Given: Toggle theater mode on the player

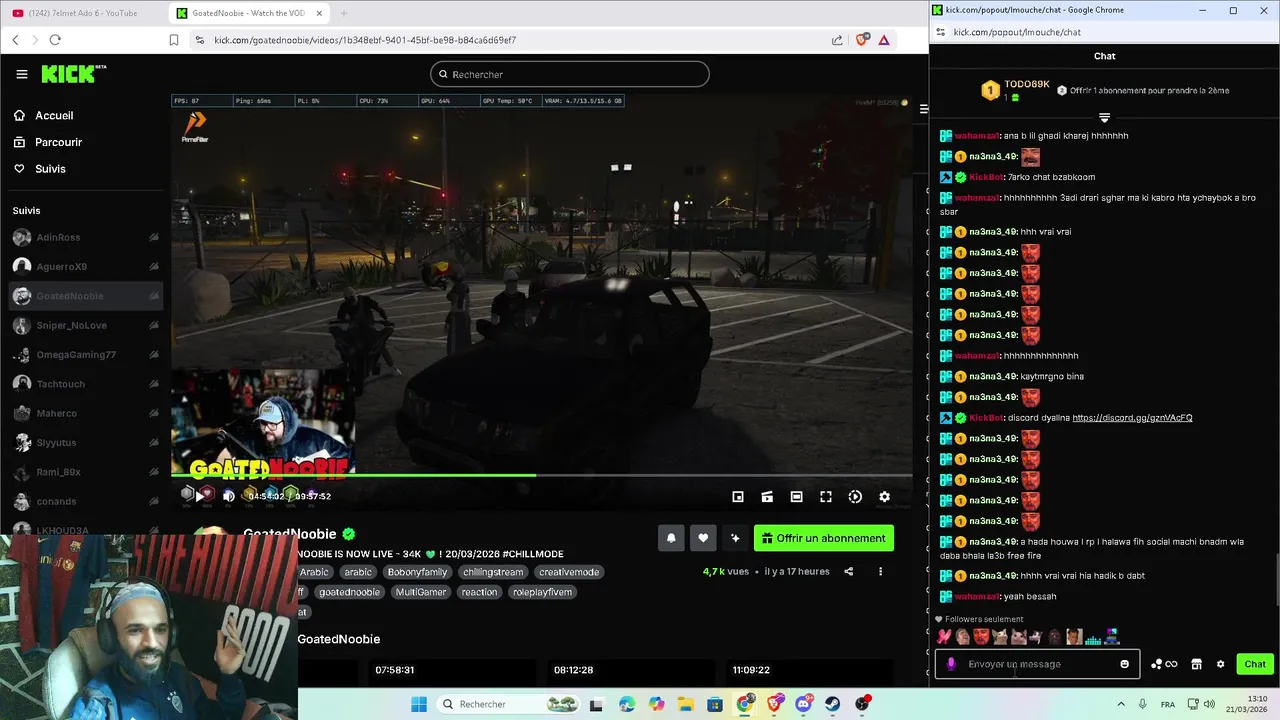Looking at the screenshot, I should tap(796, 497).
